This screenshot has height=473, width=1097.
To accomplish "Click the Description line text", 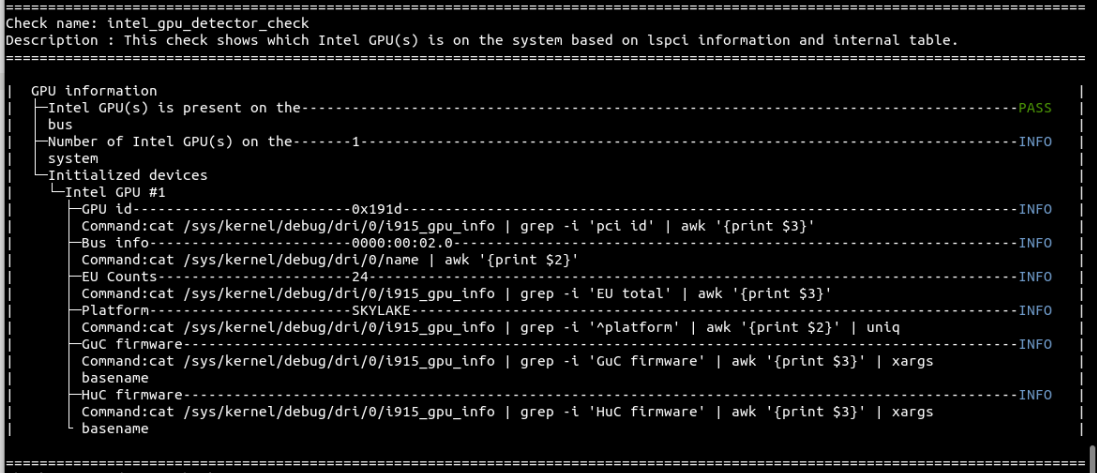I will 480,40.
